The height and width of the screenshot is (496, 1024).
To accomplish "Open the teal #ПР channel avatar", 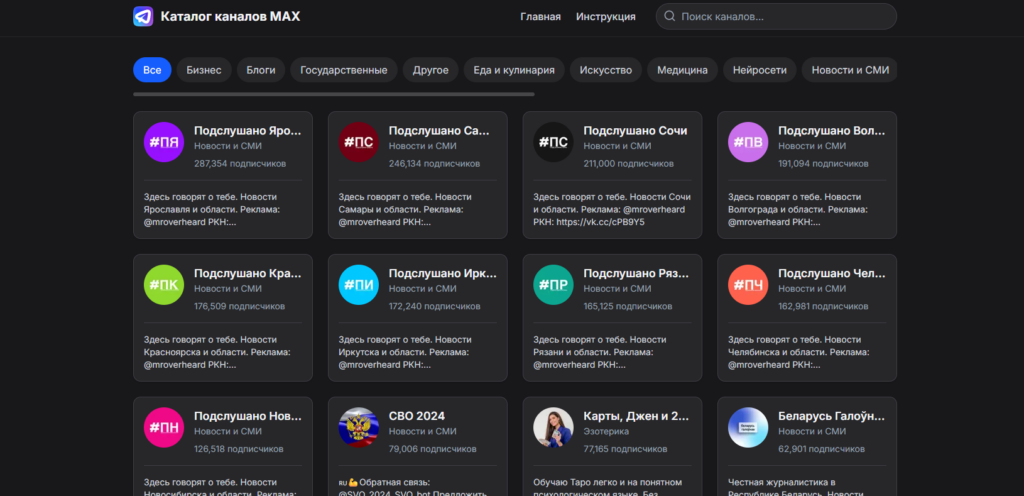I will 553,285.
